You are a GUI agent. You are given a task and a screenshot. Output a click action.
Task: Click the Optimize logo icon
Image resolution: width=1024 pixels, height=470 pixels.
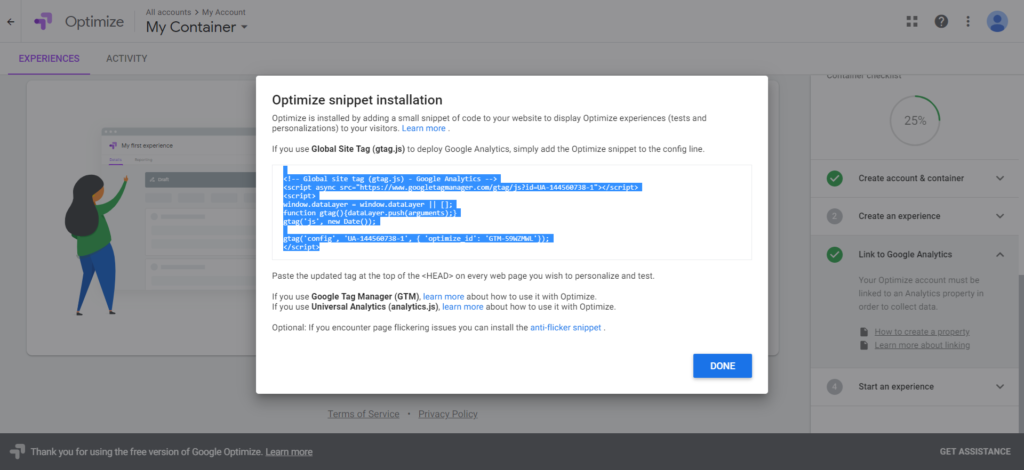pyautogui.click(x=44, y=21)
